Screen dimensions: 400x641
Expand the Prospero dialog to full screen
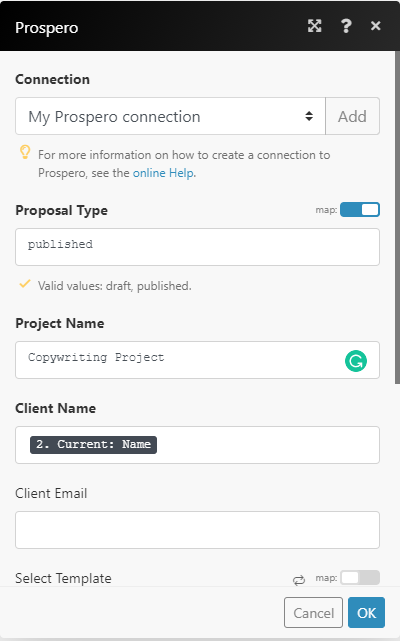[314, 26]
